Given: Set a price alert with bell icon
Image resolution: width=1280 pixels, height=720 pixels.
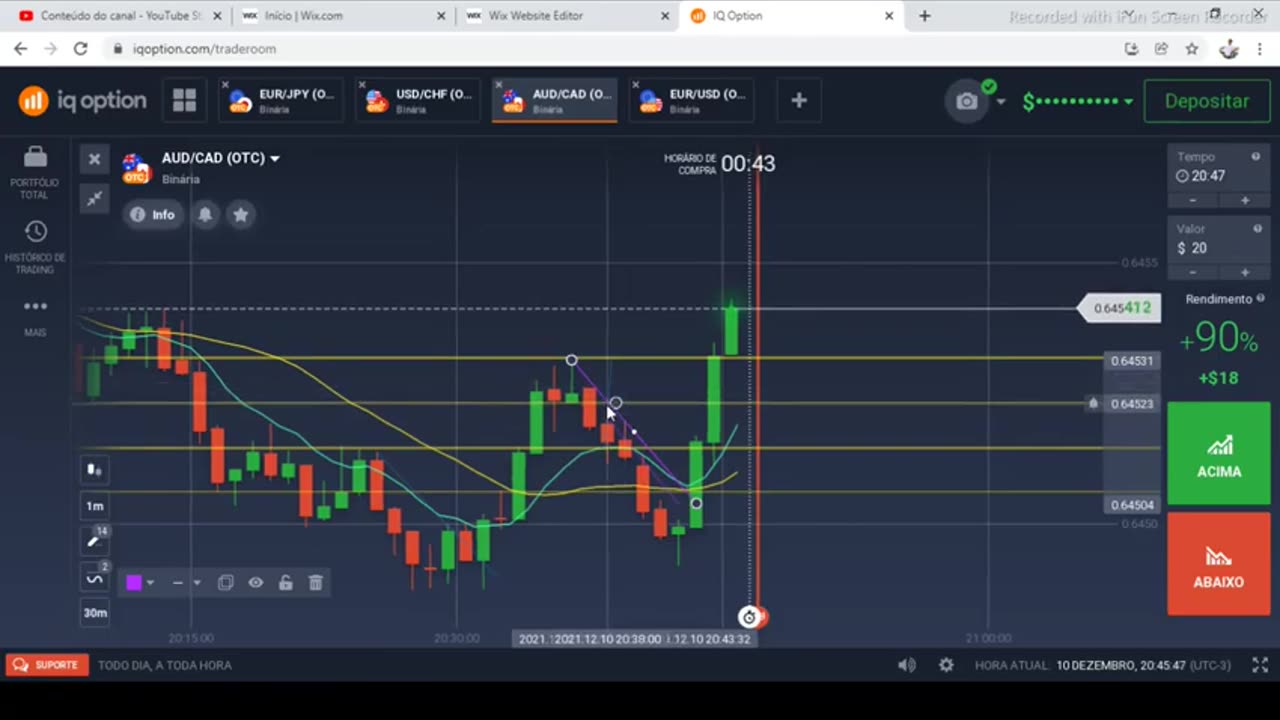Looking at the screenshot, I should (205, 214).
